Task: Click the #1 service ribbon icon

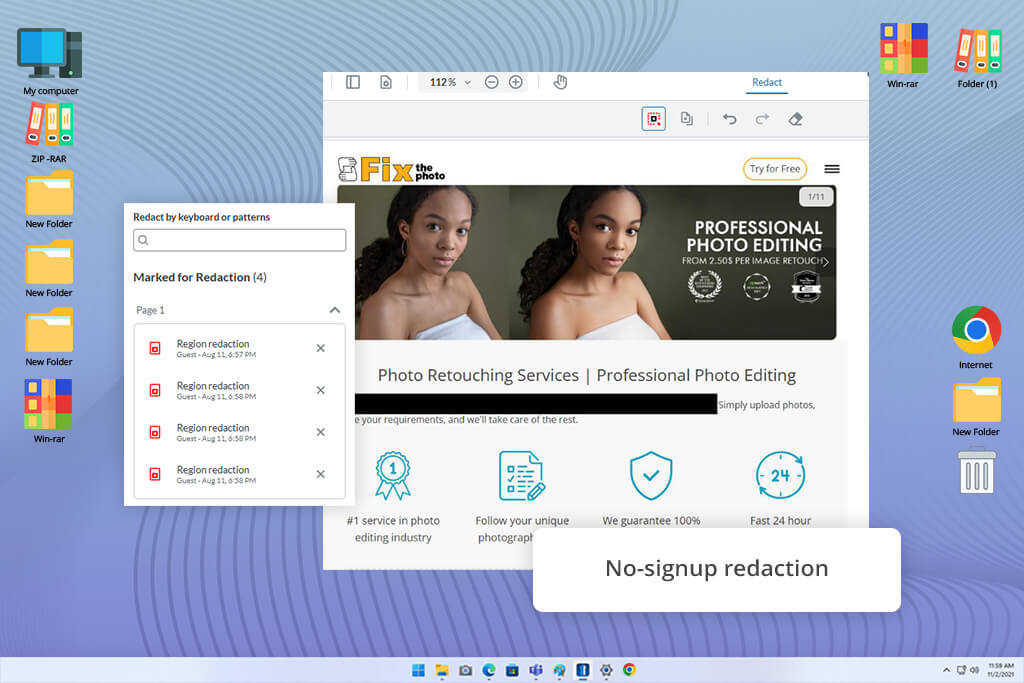Action: click(x=392, y=475)
